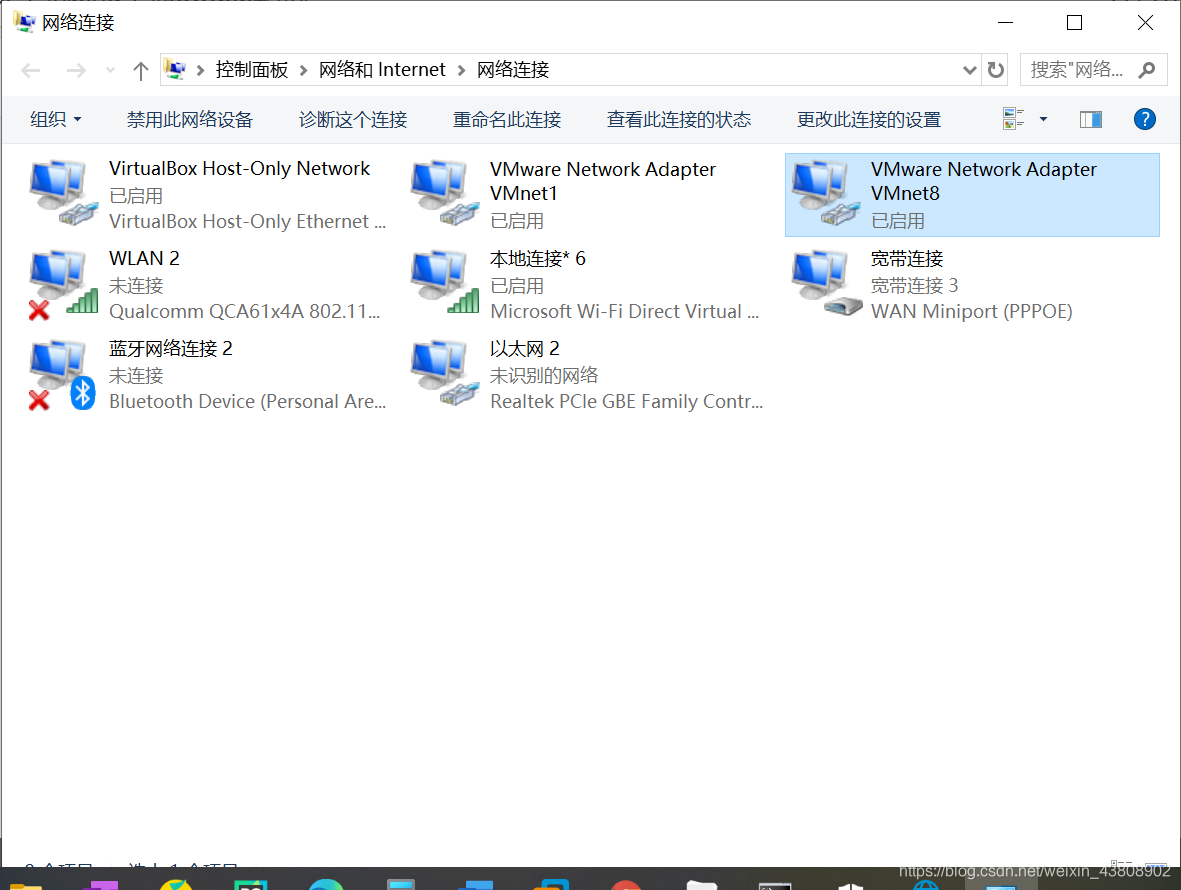Click the 本地连接* 6 connection name
Viewport: 1181px width, 890px height.
538,258
